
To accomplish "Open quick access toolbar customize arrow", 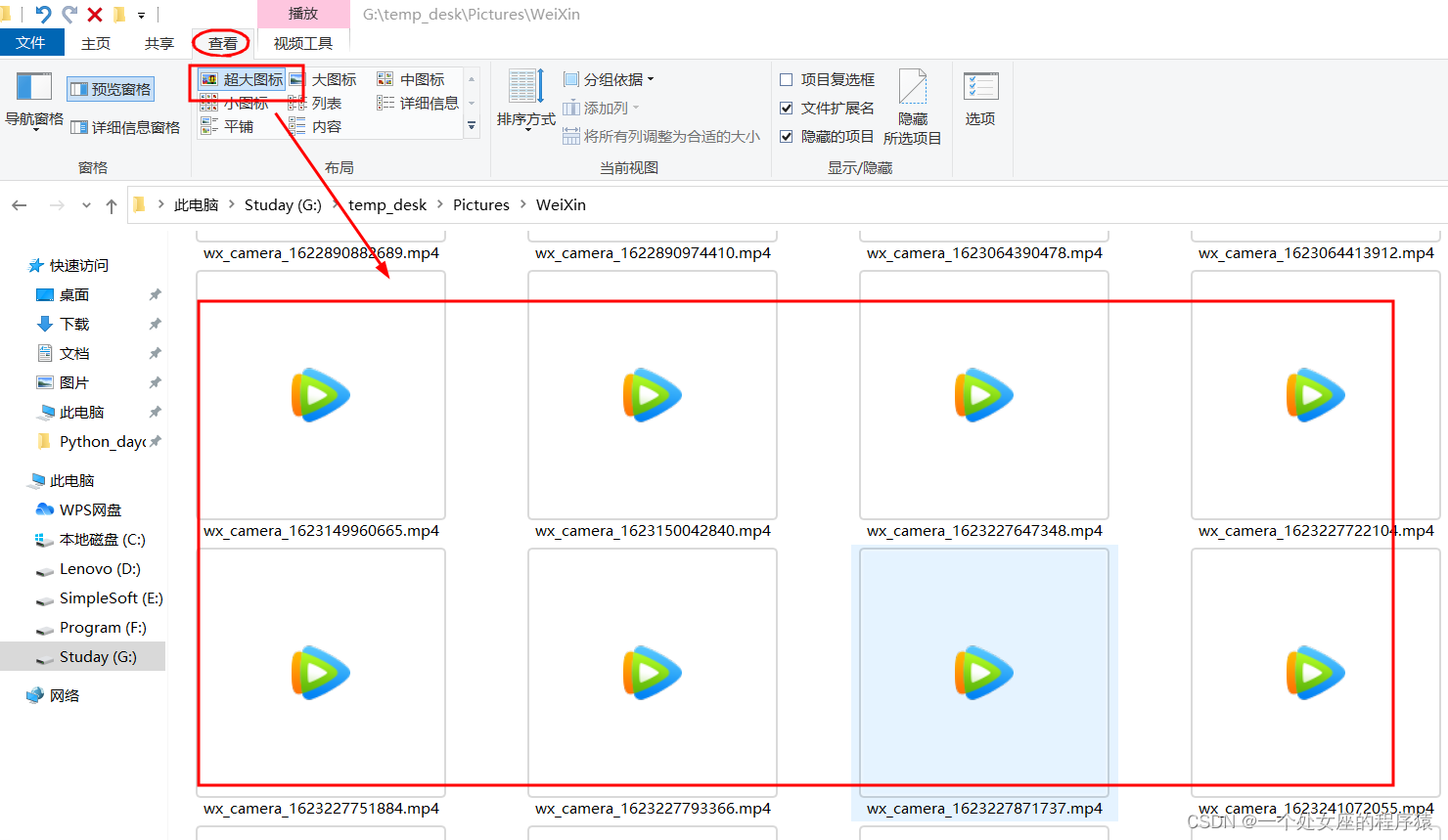I will tap(141, 16).
